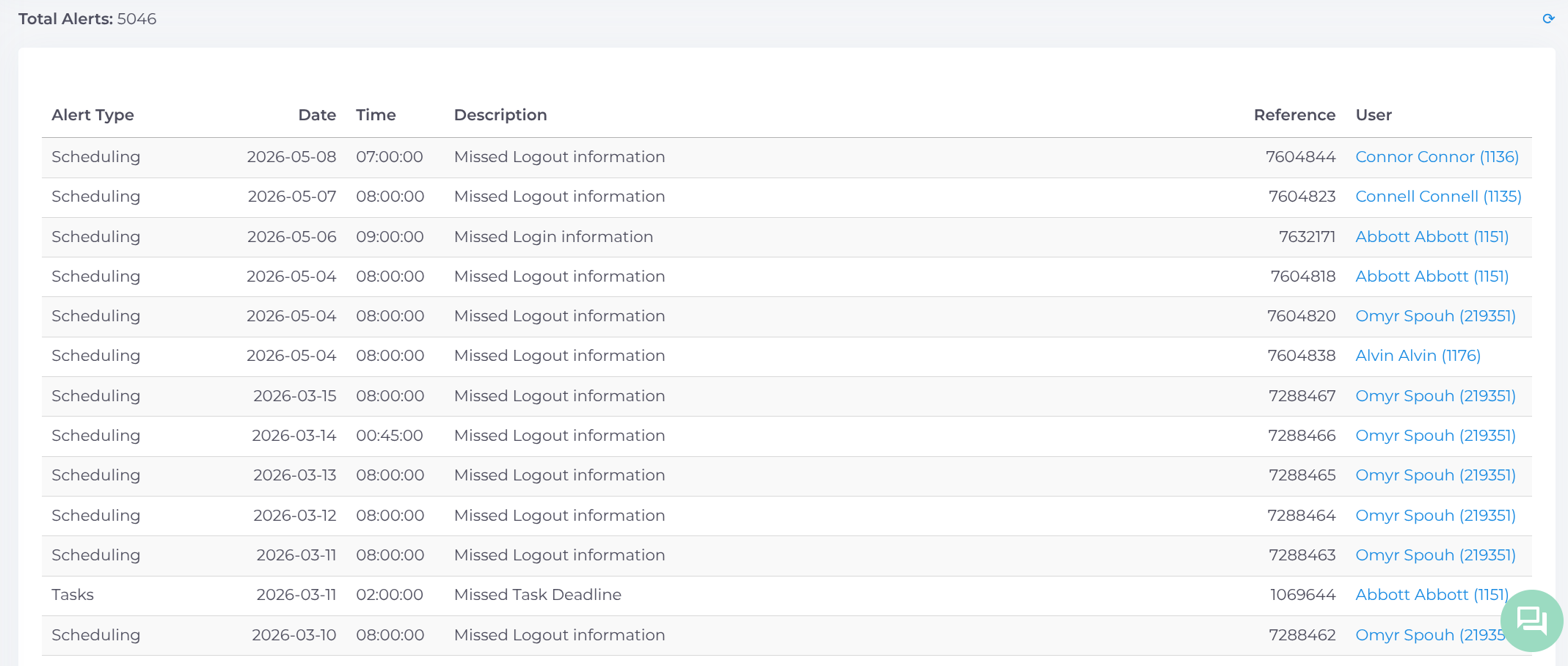
Task: Open Abbott Abbott link for reference 7604818
Action: click(x=1432, y=277)
